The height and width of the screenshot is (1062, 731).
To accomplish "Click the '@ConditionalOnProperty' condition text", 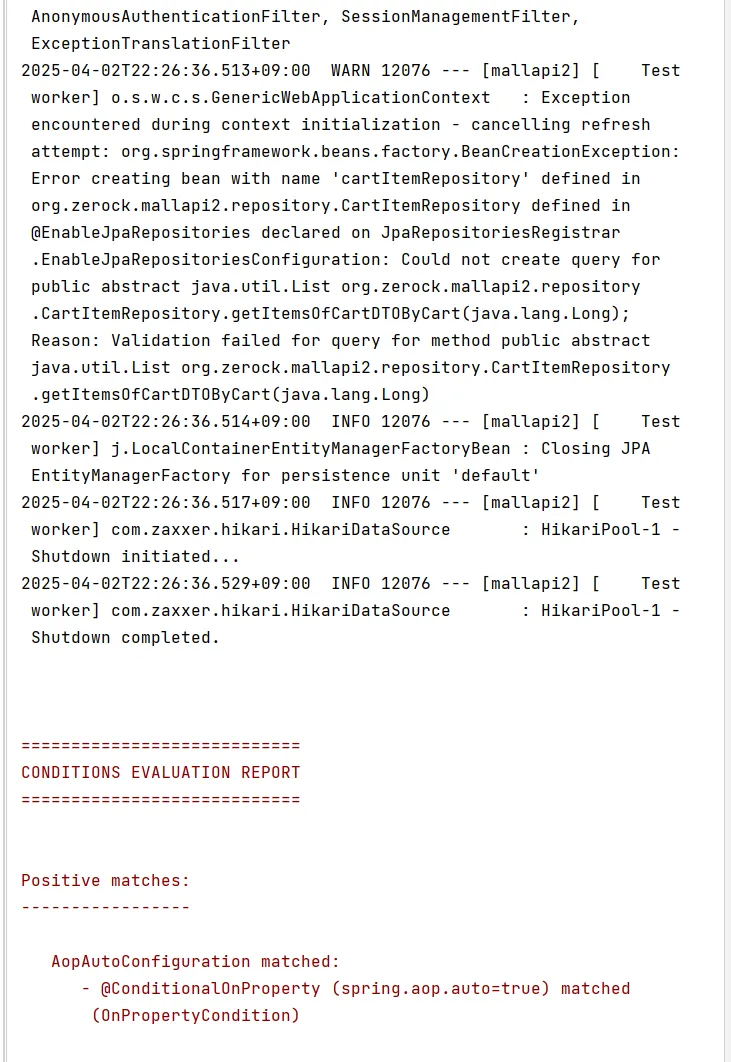I will click(x=210, y=989).
